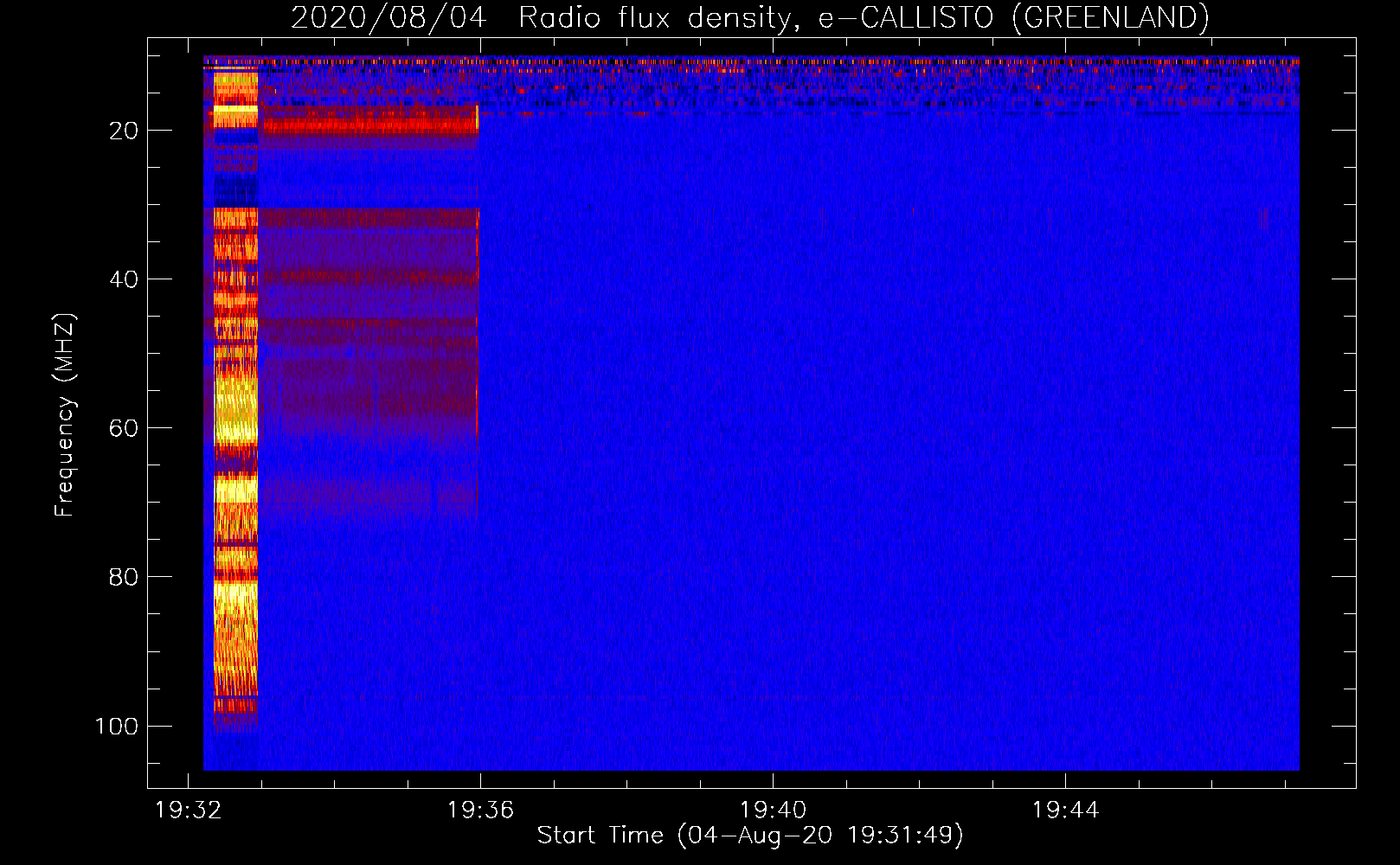Click the red emission band near 20 MHz

pos(370,124)
